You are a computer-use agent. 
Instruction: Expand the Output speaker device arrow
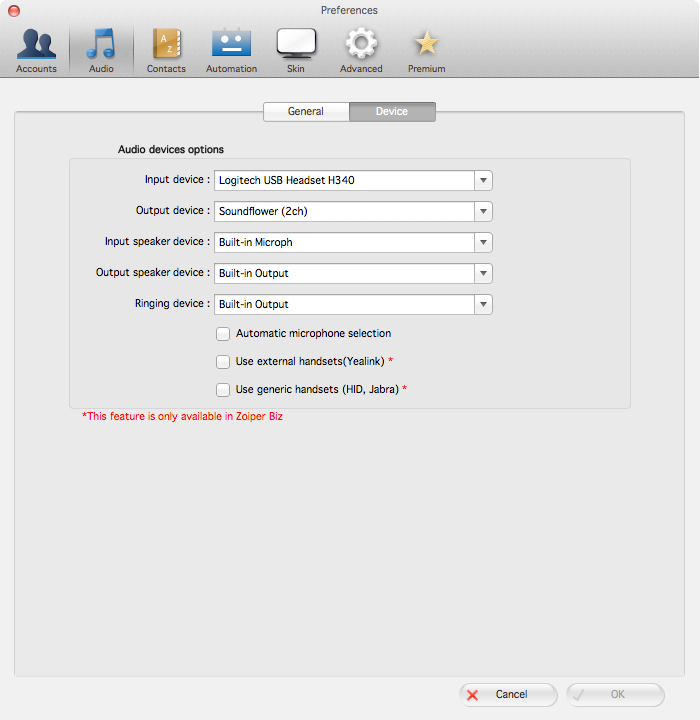coord(483,273)
